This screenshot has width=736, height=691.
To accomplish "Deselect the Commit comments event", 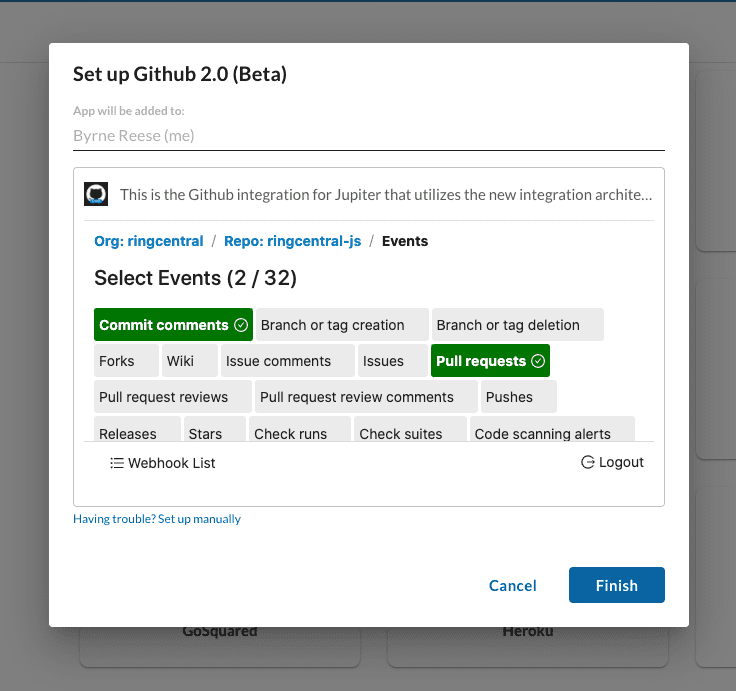I will pyautogui.click(x=173, y=325).
